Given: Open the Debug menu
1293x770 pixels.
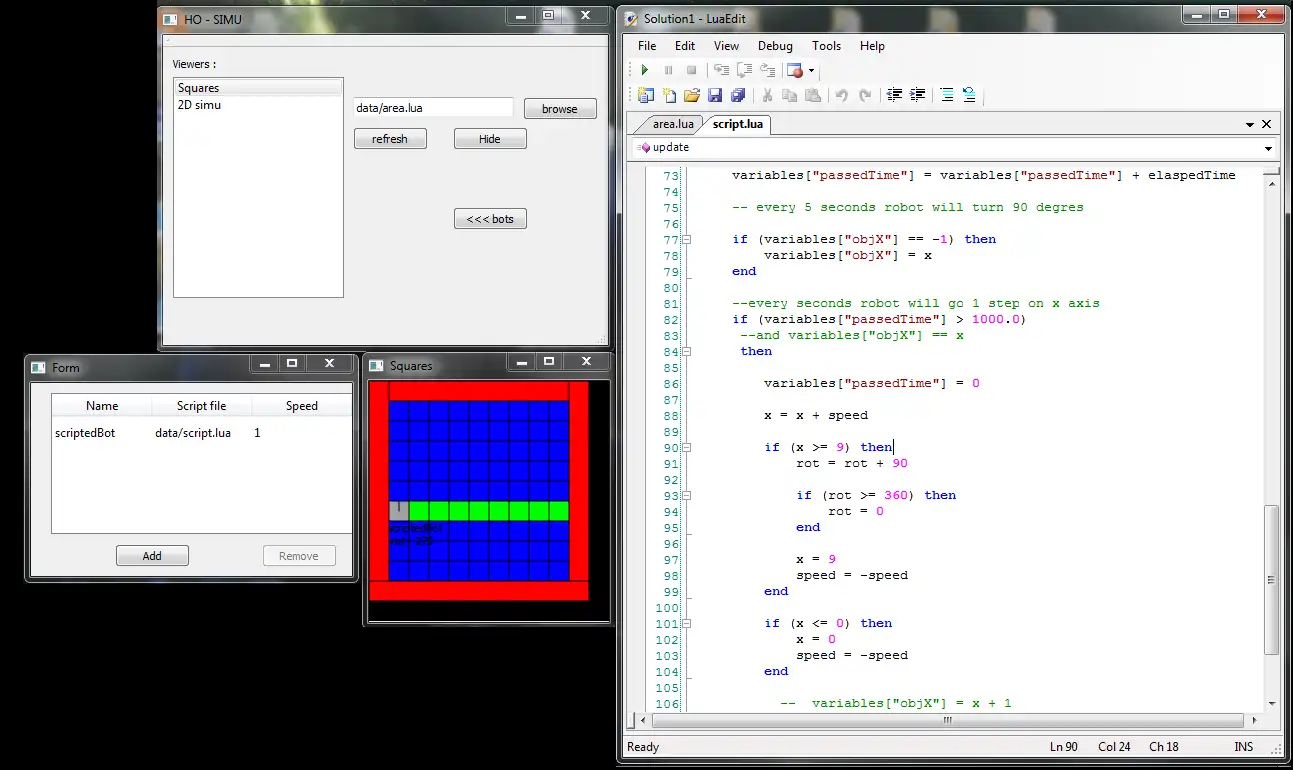Looking at the screenshot, I should (774, 46).
